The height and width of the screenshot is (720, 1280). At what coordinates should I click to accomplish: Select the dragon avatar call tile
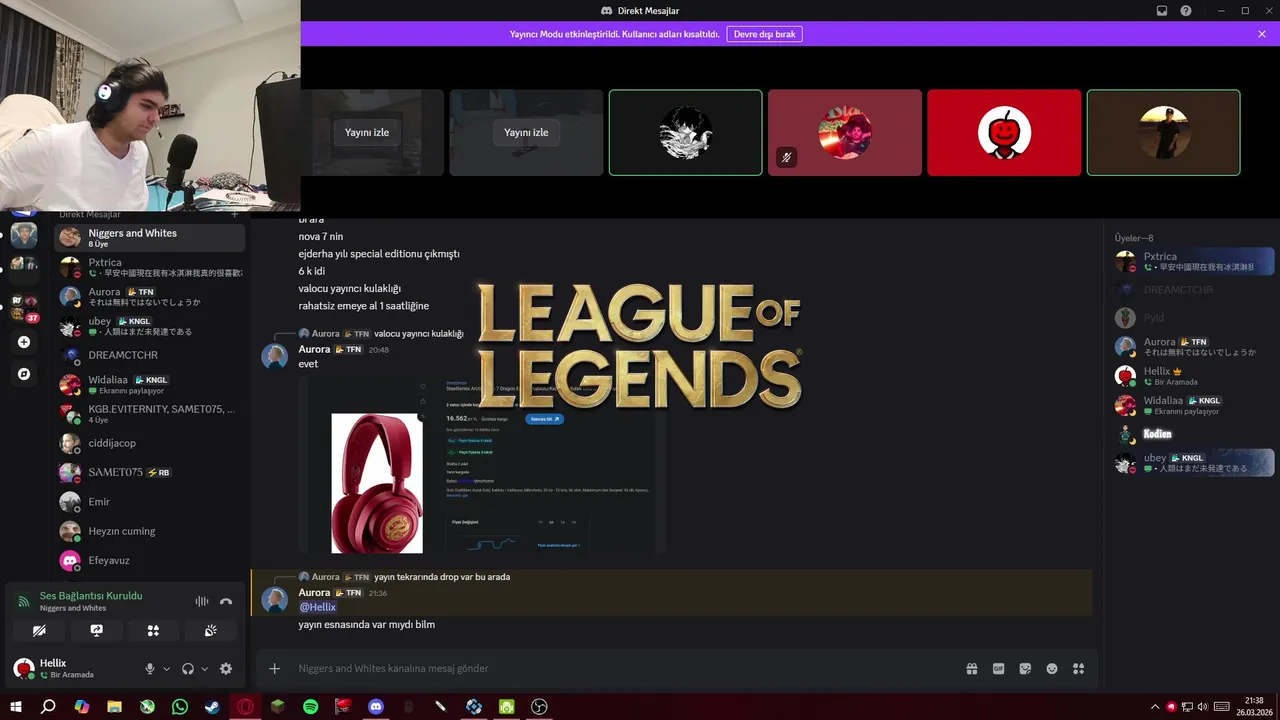coord(685,133)
